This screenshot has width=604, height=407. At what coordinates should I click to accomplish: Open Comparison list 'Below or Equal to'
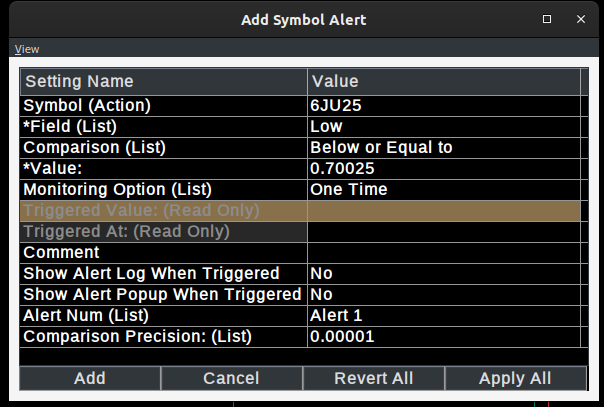point(443,147)
